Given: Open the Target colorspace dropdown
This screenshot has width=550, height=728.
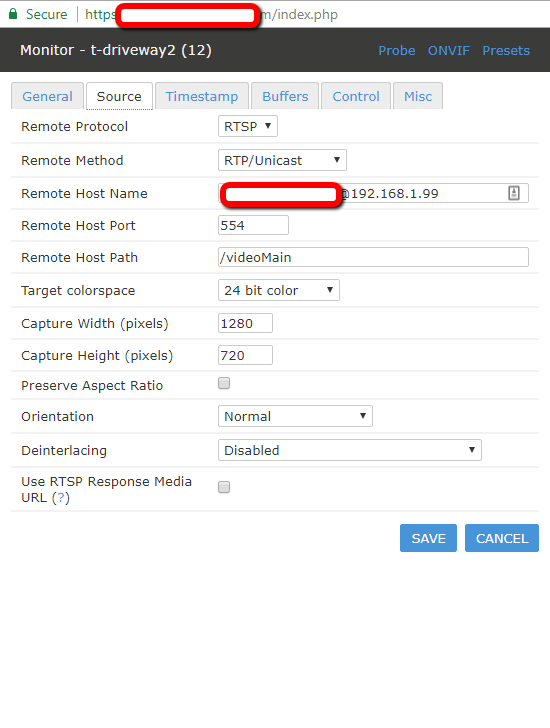Looking at the screenshot, I should (278, 290).
